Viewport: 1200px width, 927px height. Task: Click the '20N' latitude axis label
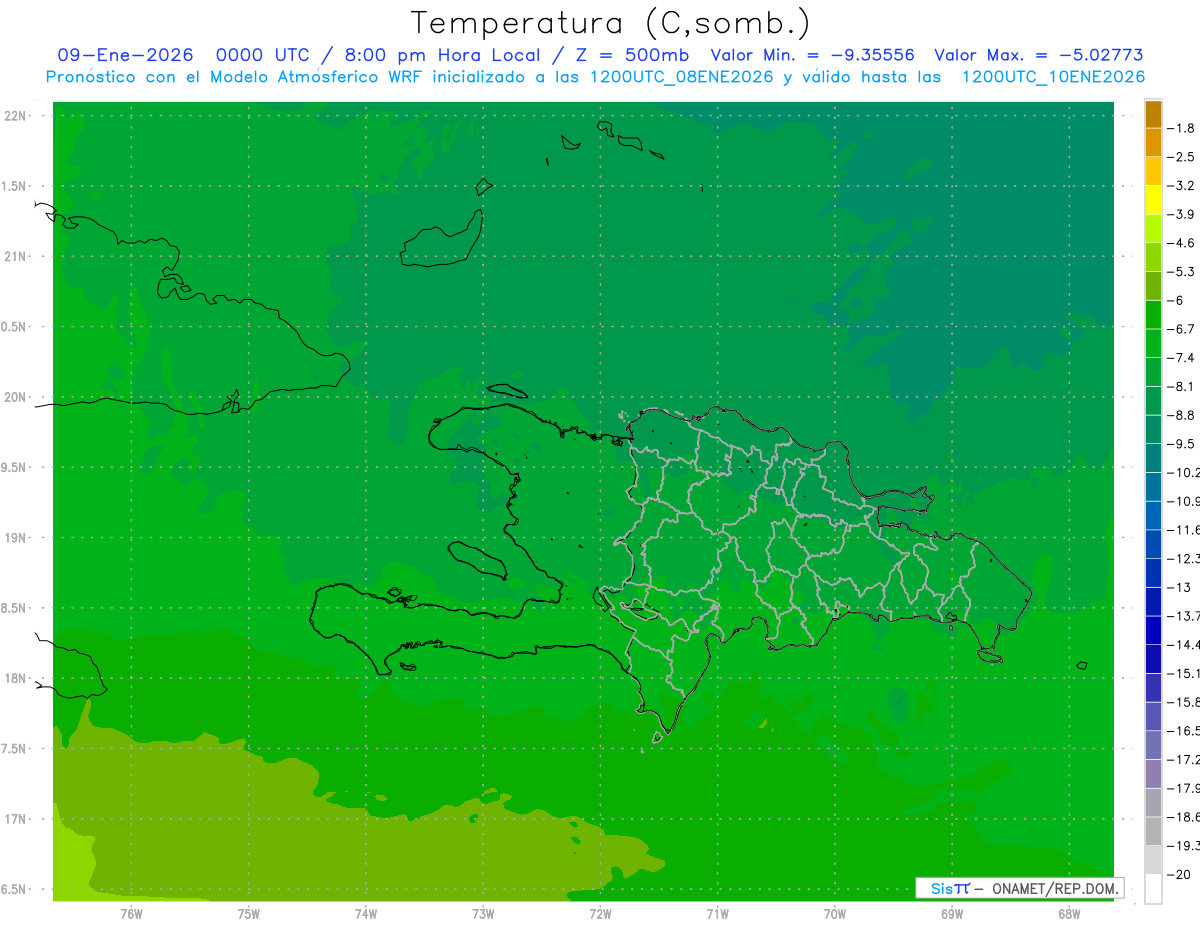click(16, 397)
